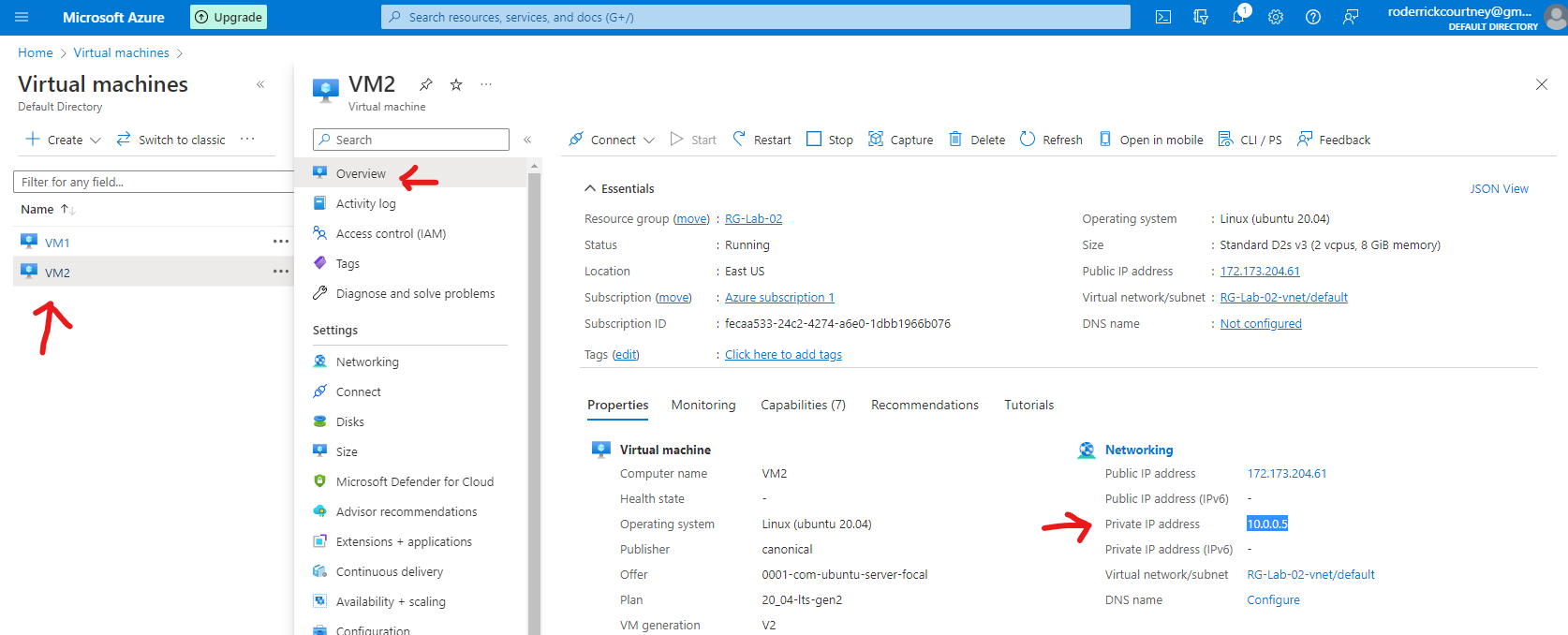This screenshot has height=635, width=1568.
Task: Open Continuous delivery
Action: [x=390, y=571]
